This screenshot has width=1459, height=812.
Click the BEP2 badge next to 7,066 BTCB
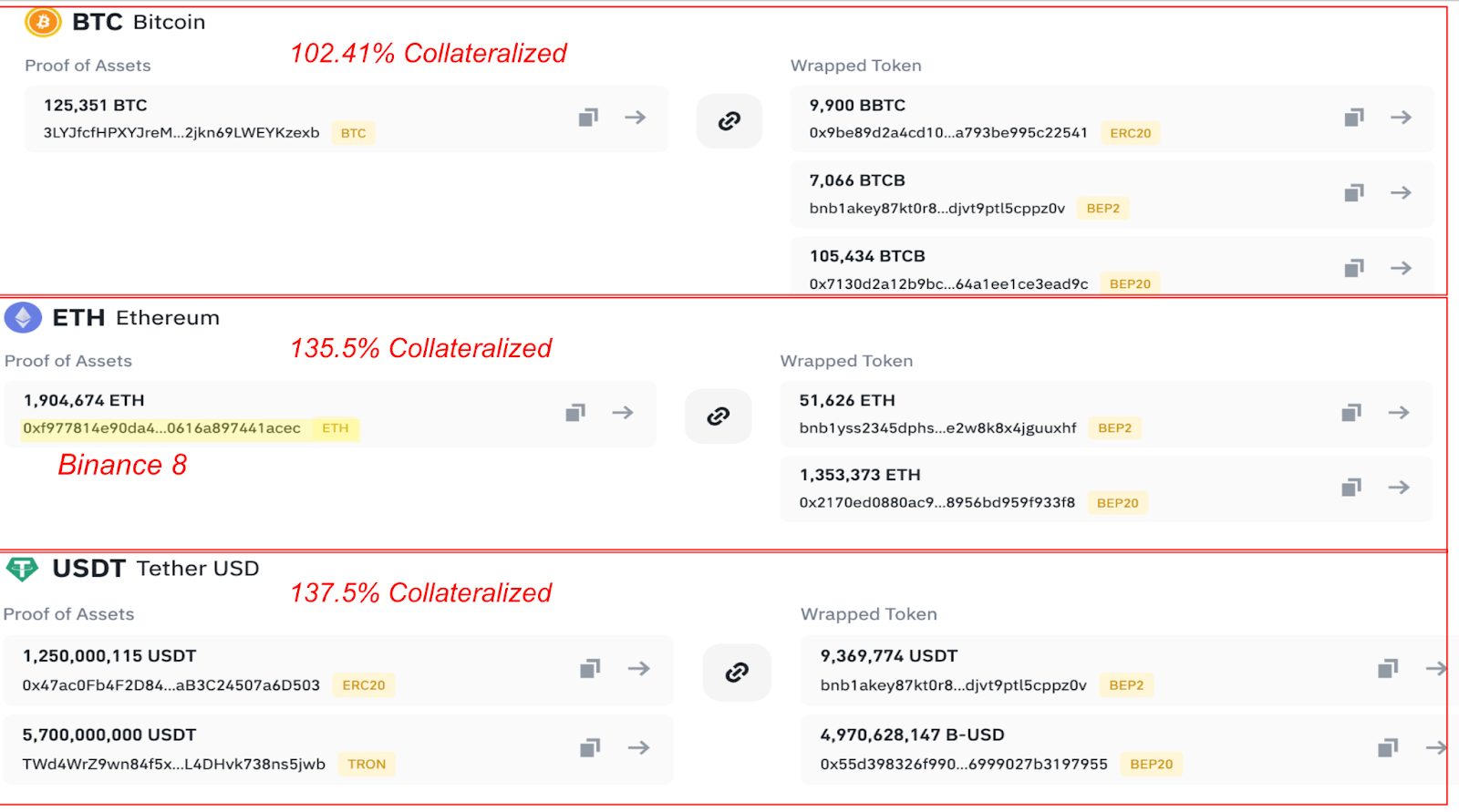[1103, 208]
